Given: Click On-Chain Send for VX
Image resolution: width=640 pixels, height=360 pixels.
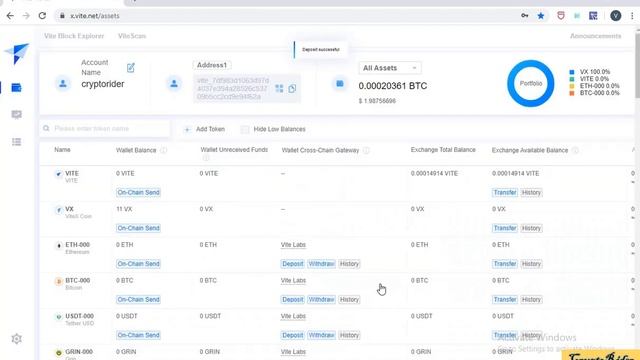Looking at the screenshot, I should pyautogui.click(x=138, y=228).
